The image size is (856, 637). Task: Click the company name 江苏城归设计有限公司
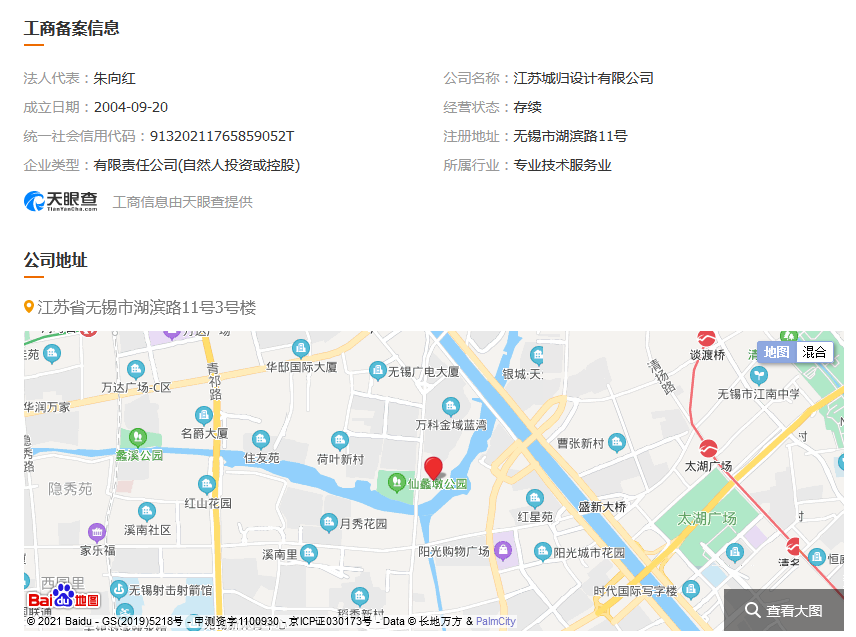pos(583,79)
